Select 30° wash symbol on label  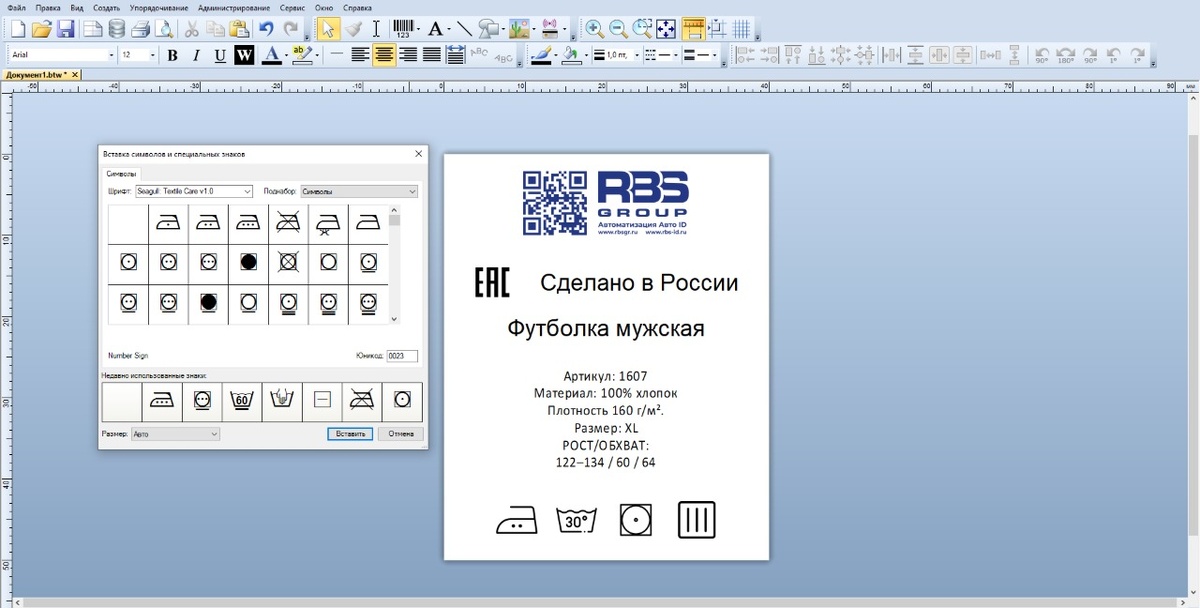(576, 520)
